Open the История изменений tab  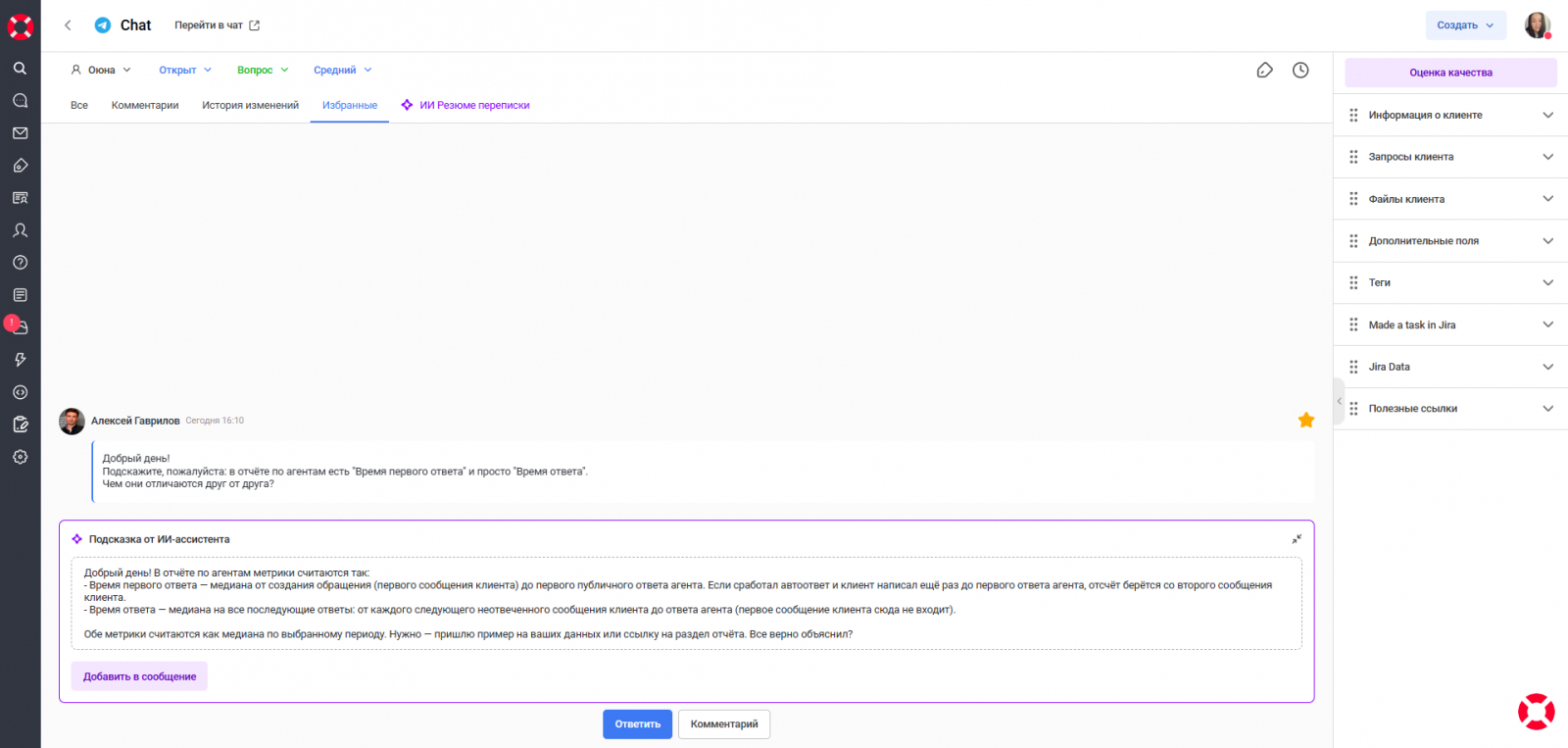coord(250,106)
